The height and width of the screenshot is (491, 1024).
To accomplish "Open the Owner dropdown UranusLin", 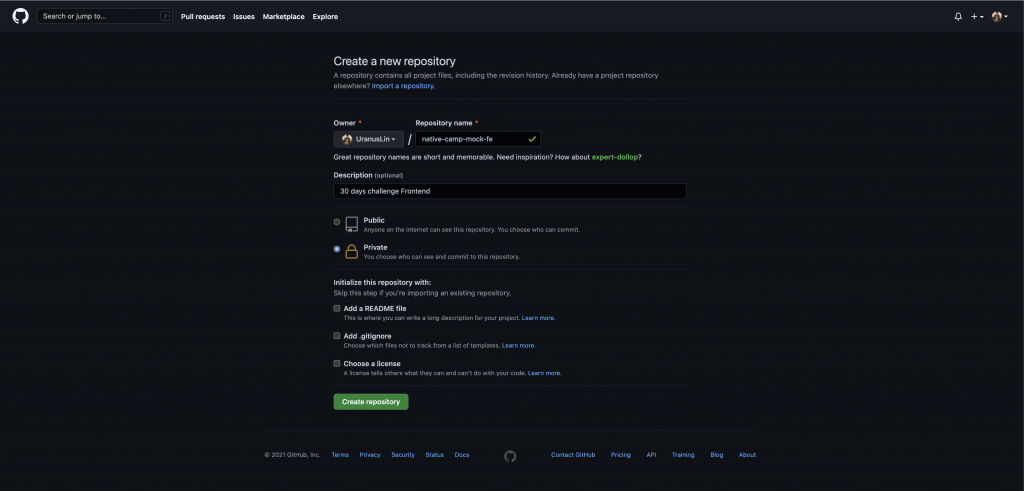I will tap(368, 139).
